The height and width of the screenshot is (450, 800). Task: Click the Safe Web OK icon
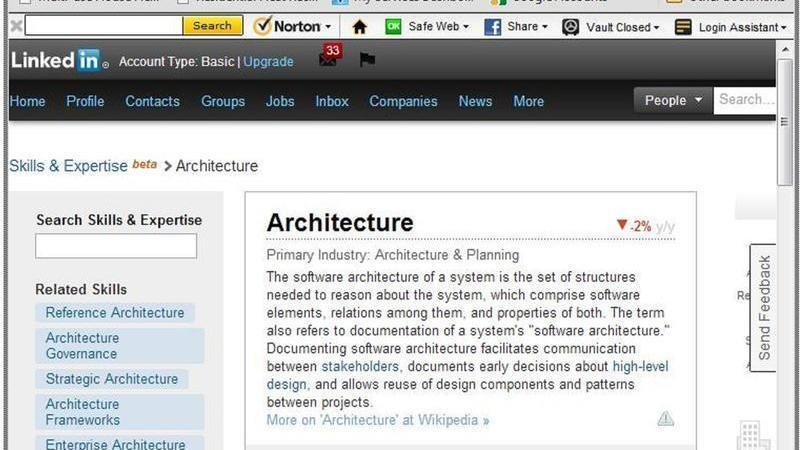coord(393,27)
